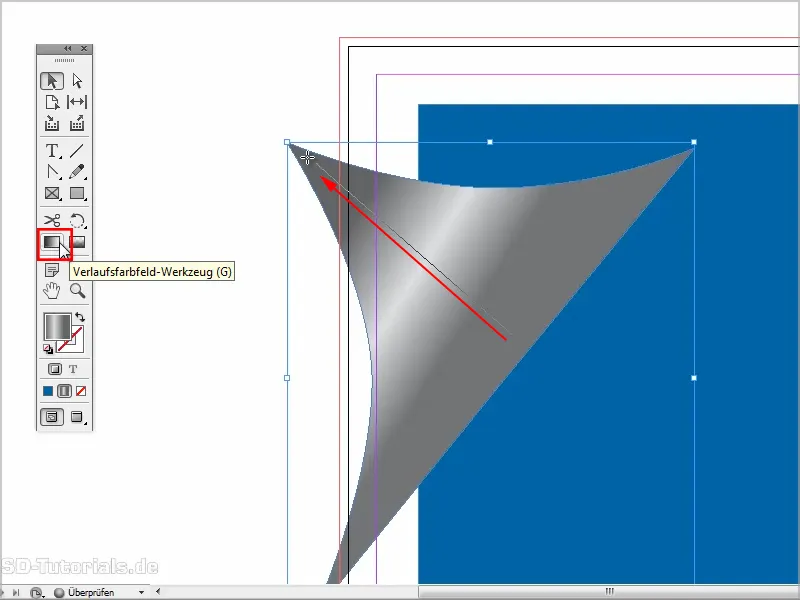Apply gradient button in toolbox

tap(64, 391)
